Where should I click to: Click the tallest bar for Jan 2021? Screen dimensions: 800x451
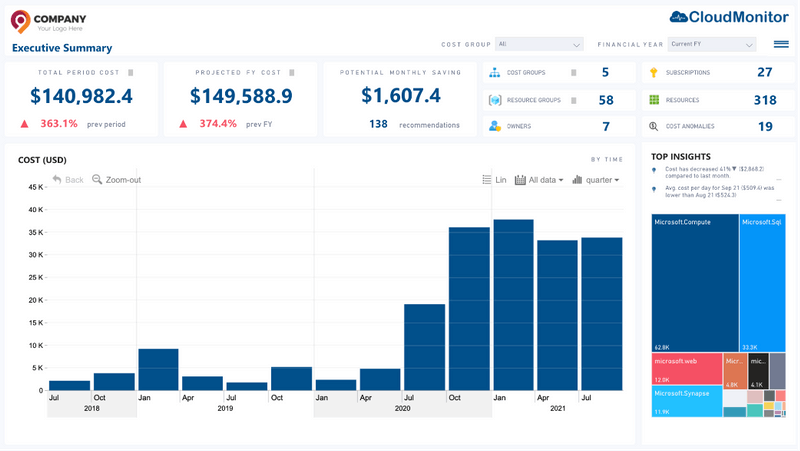click(x=513, y=305)
